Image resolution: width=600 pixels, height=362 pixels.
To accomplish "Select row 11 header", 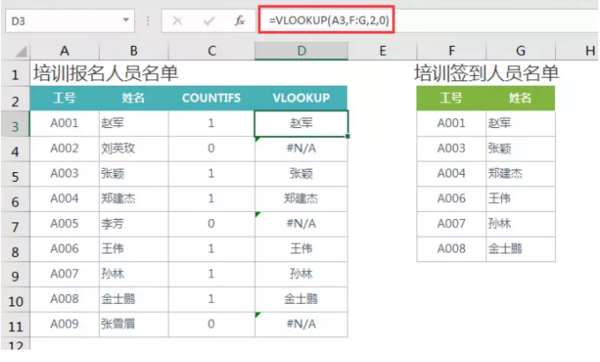I will point(15,325).
